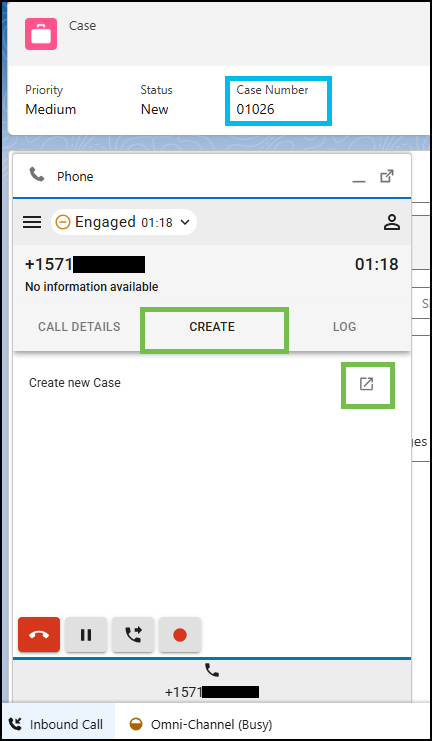This screenshot has height=741, width=432.
Task: Click the phone handset icon above bottom number
Action: pos(212,670)
